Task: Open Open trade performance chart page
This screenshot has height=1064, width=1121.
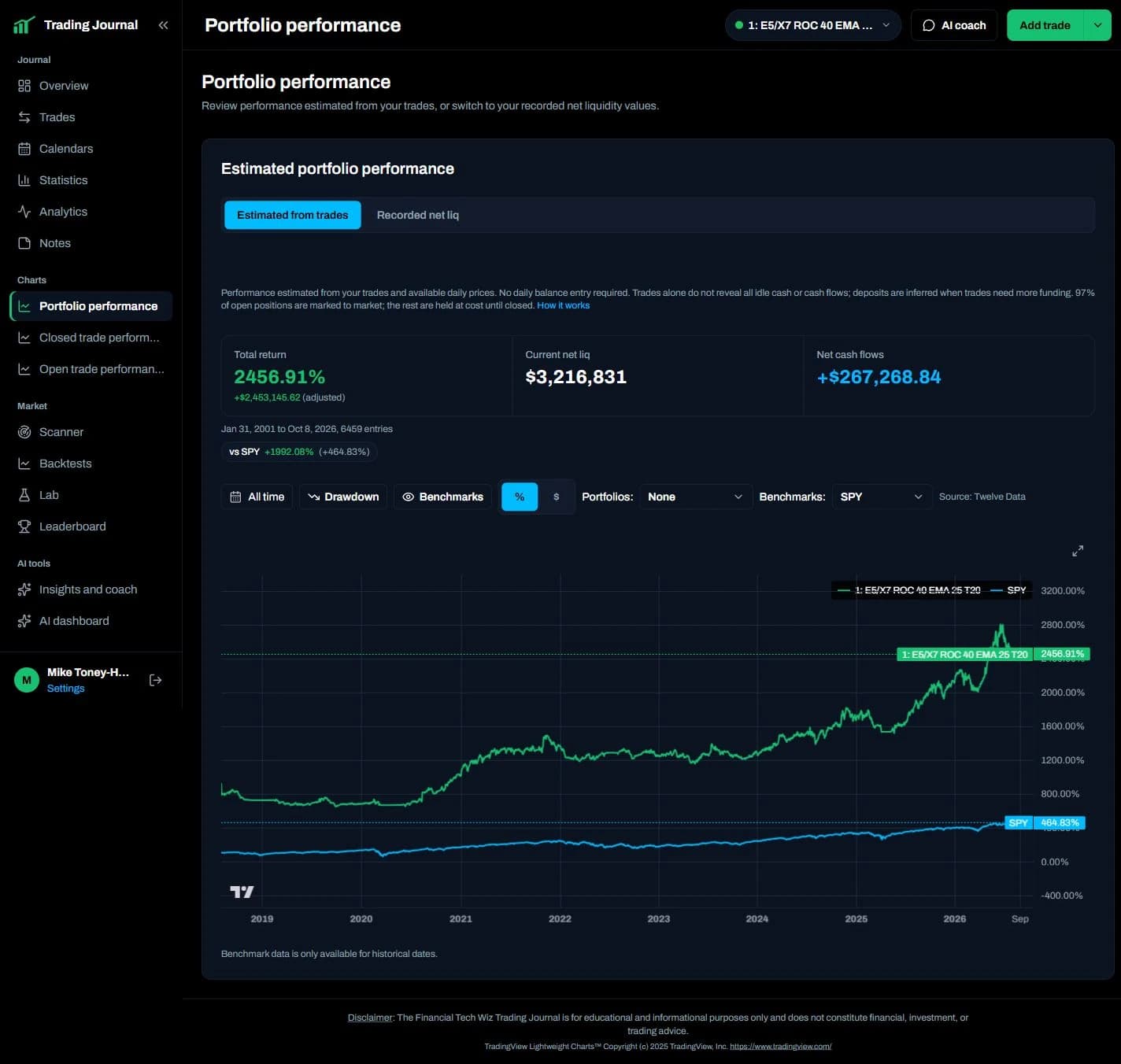Action: pos(91,369)
